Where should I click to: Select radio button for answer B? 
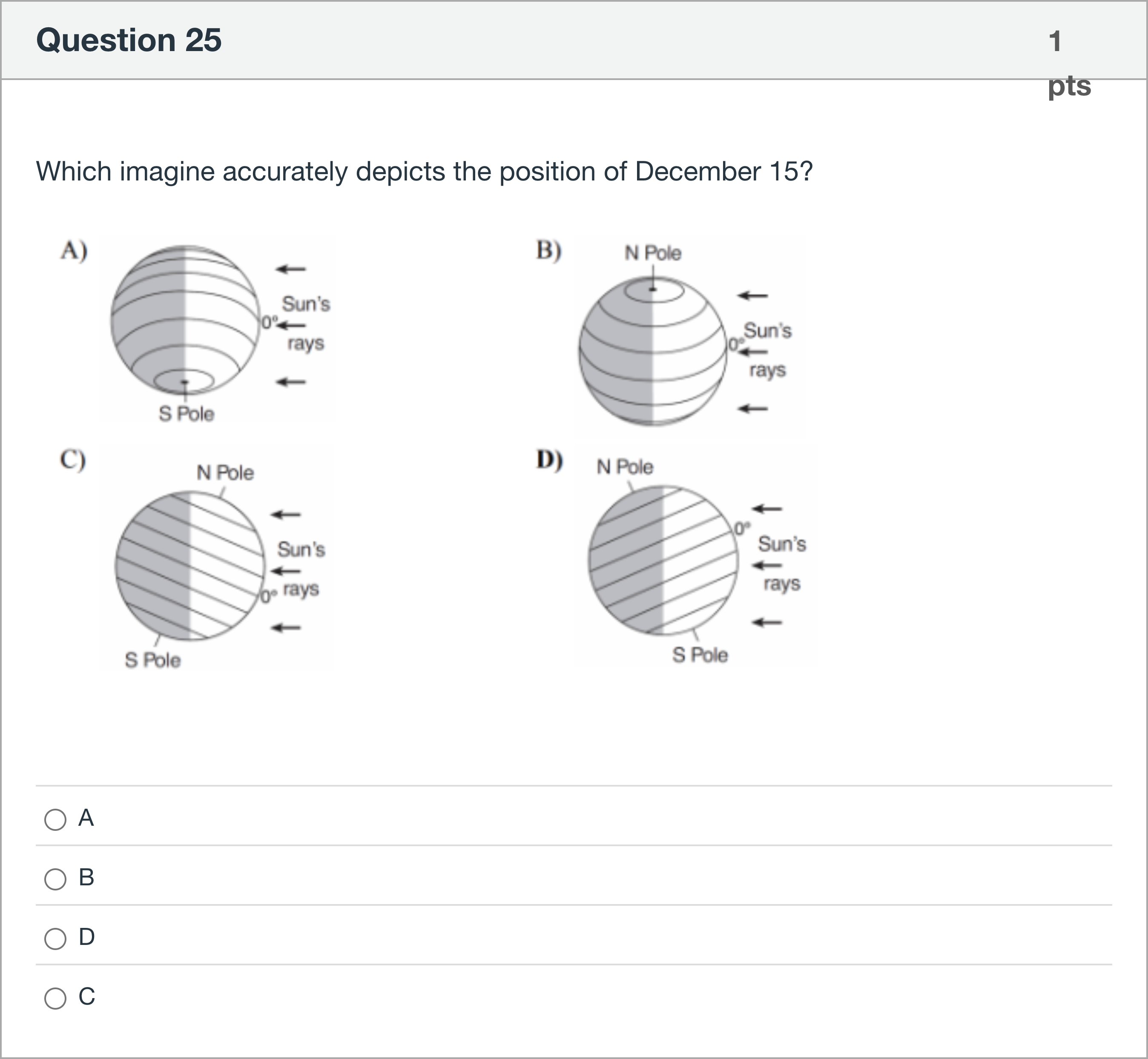tap(56, 880)
